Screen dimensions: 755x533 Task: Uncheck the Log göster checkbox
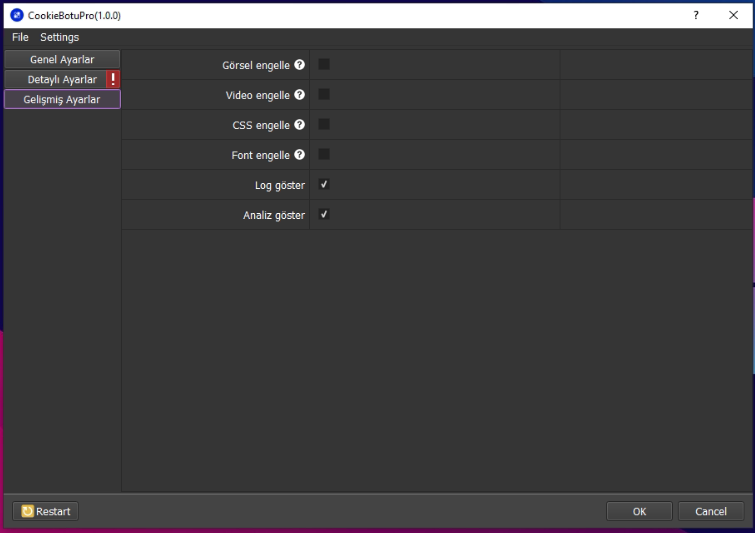point(324,185)
